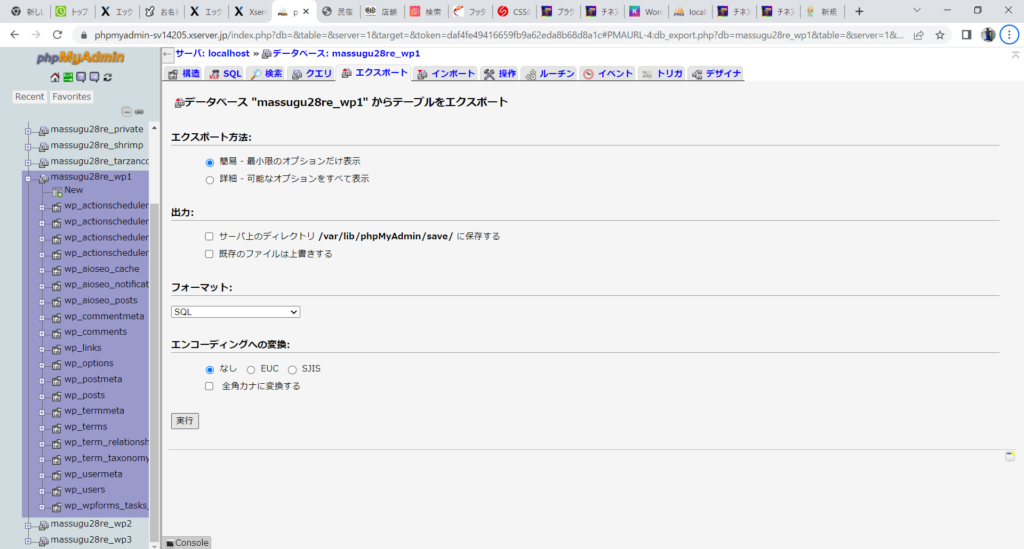Image resolution: width=1024 pixels, height=549 pixels.
Task: Select the wp_aioseo_cache table row
Action: tap(101, 269)
